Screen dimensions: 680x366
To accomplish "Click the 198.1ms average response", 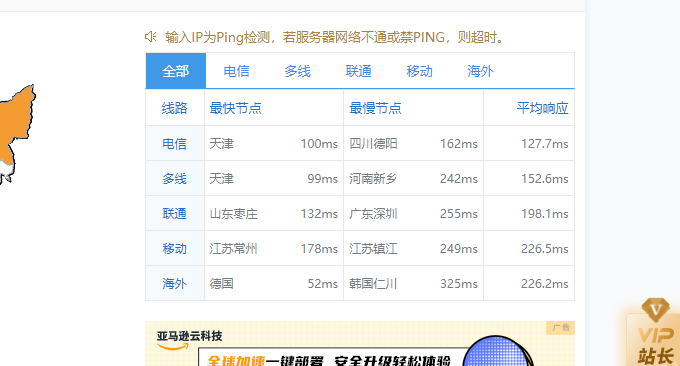I will click(x=545, y=213).
